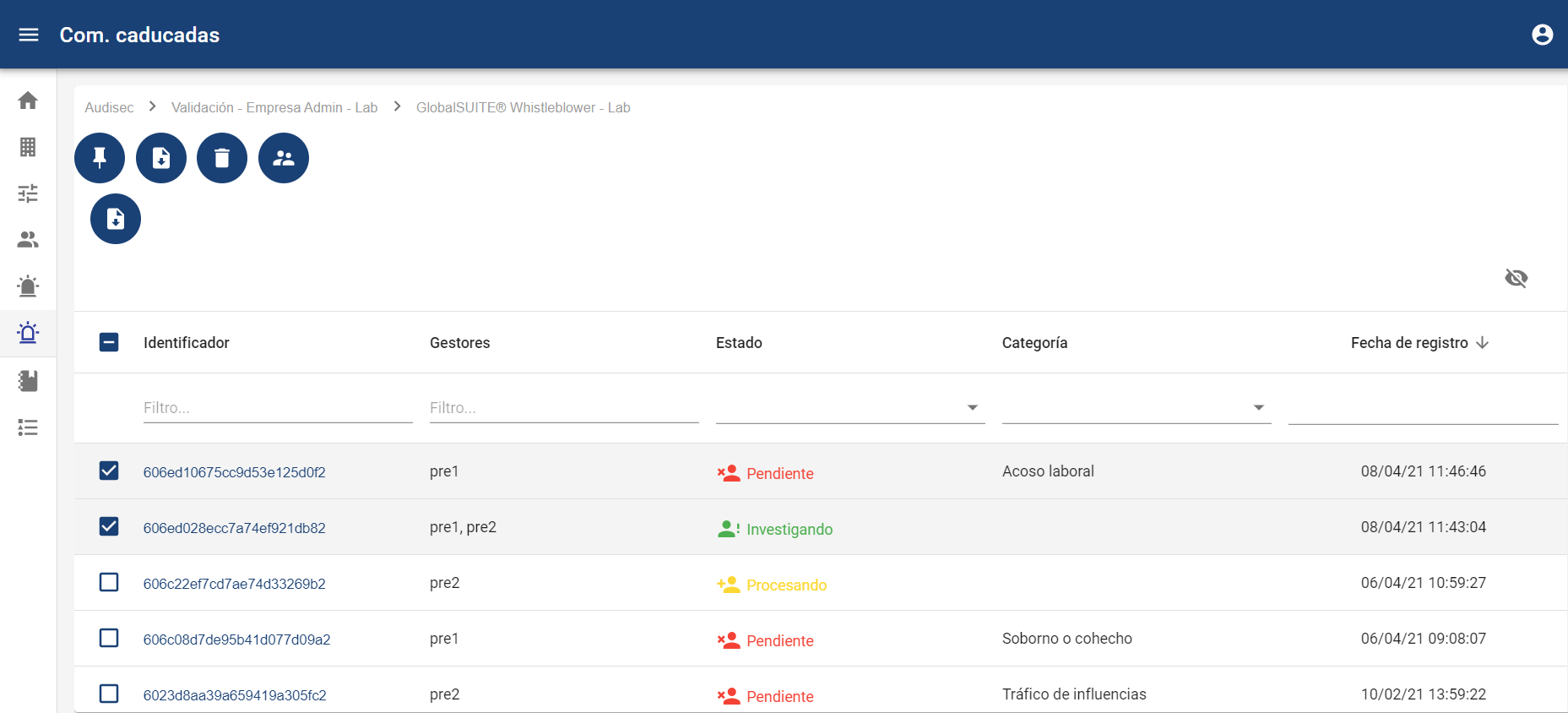Uncheck row 606ed10675cc9d53e125d0f2 checkbox
This screenshot has width=1568, height=713.
click(109, 471)
